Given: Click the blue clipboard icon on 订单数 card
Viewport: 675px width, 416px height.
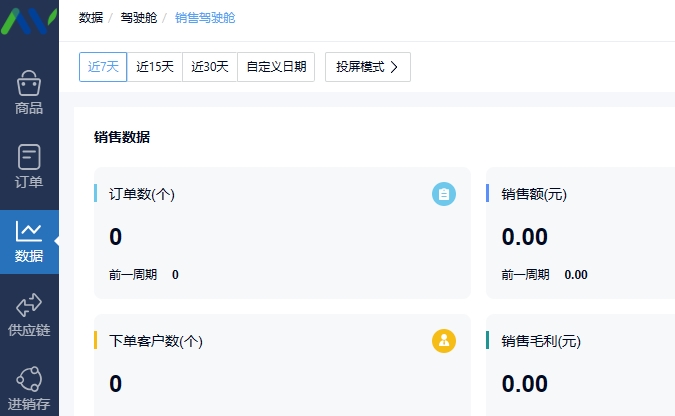Looking at the screenshot, I should coord(444,194).
